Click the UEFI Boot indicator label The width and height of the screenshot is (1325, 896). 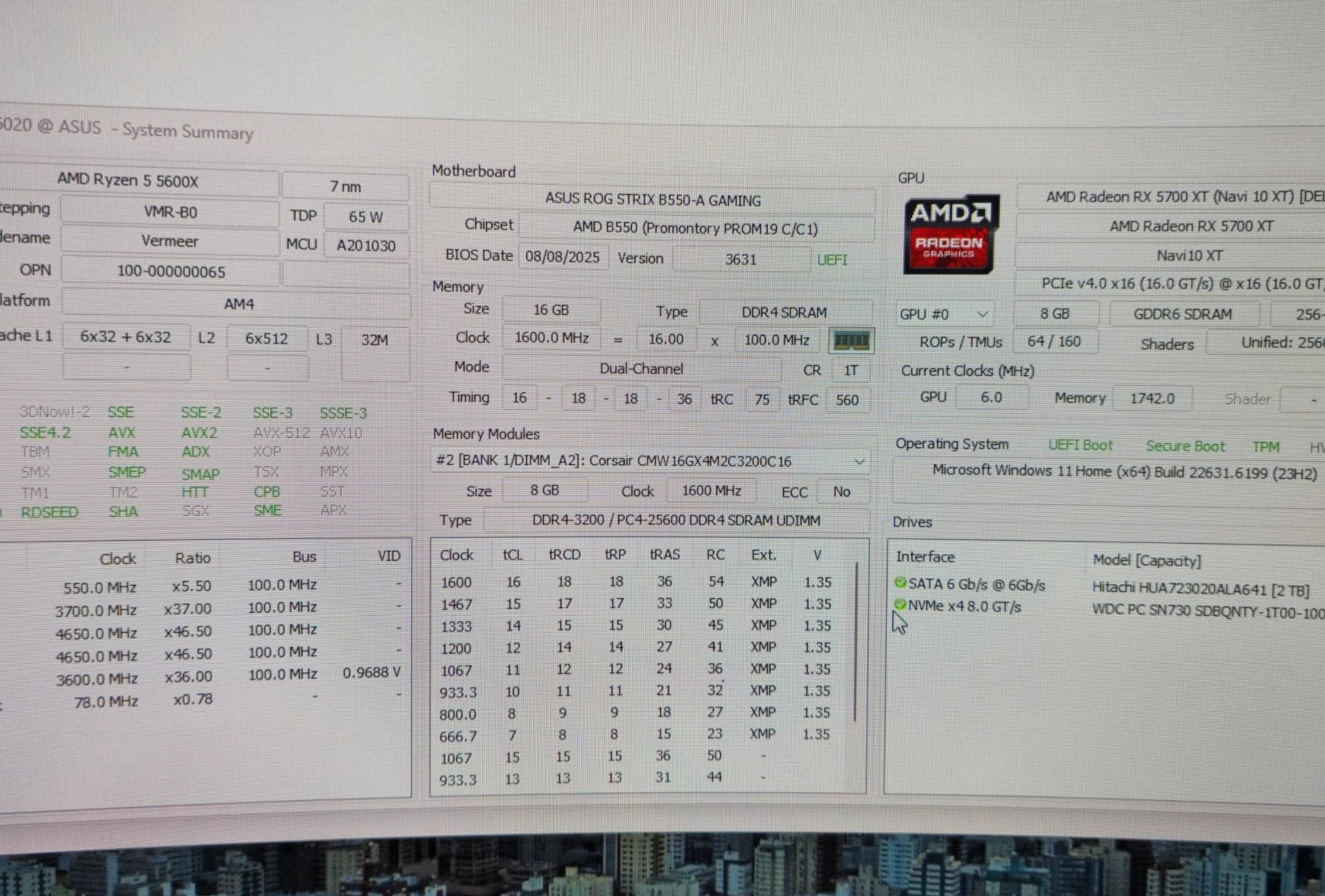pos(1080,445)
